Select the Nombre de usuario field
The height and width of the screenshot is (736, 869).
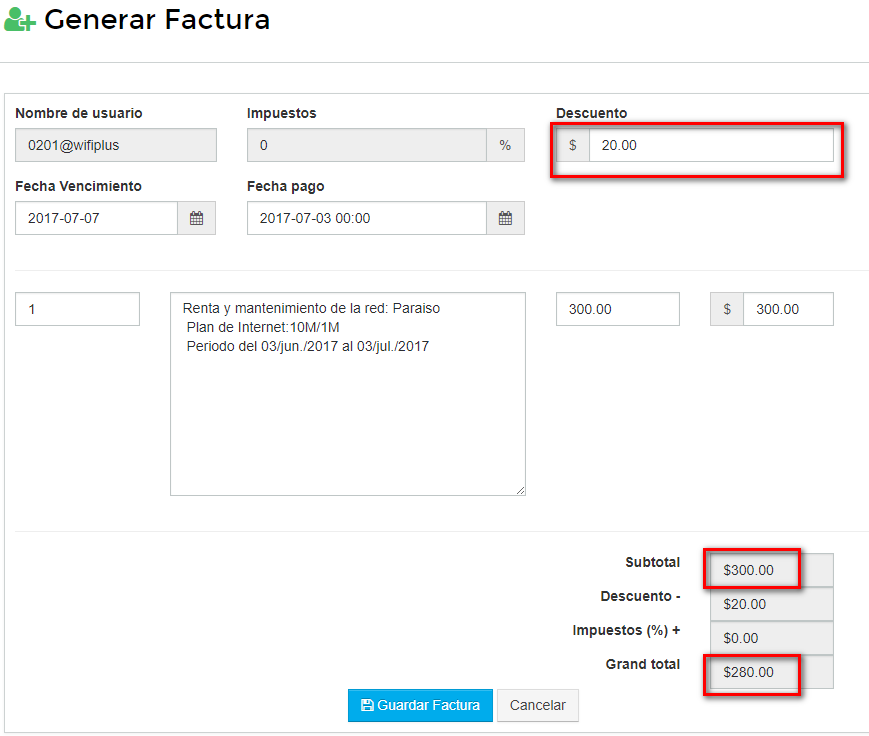(115, 145)
